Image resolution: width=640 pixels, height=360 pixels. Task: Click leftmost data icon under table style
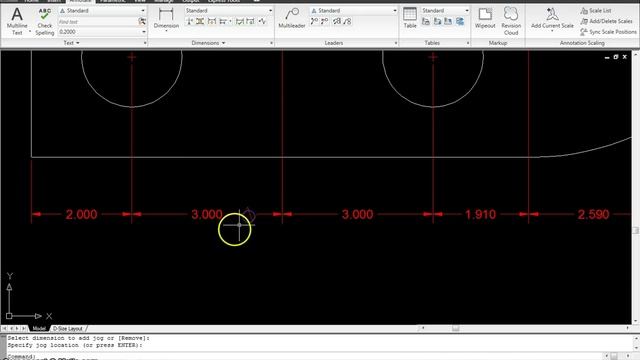[x=426, y=21]
